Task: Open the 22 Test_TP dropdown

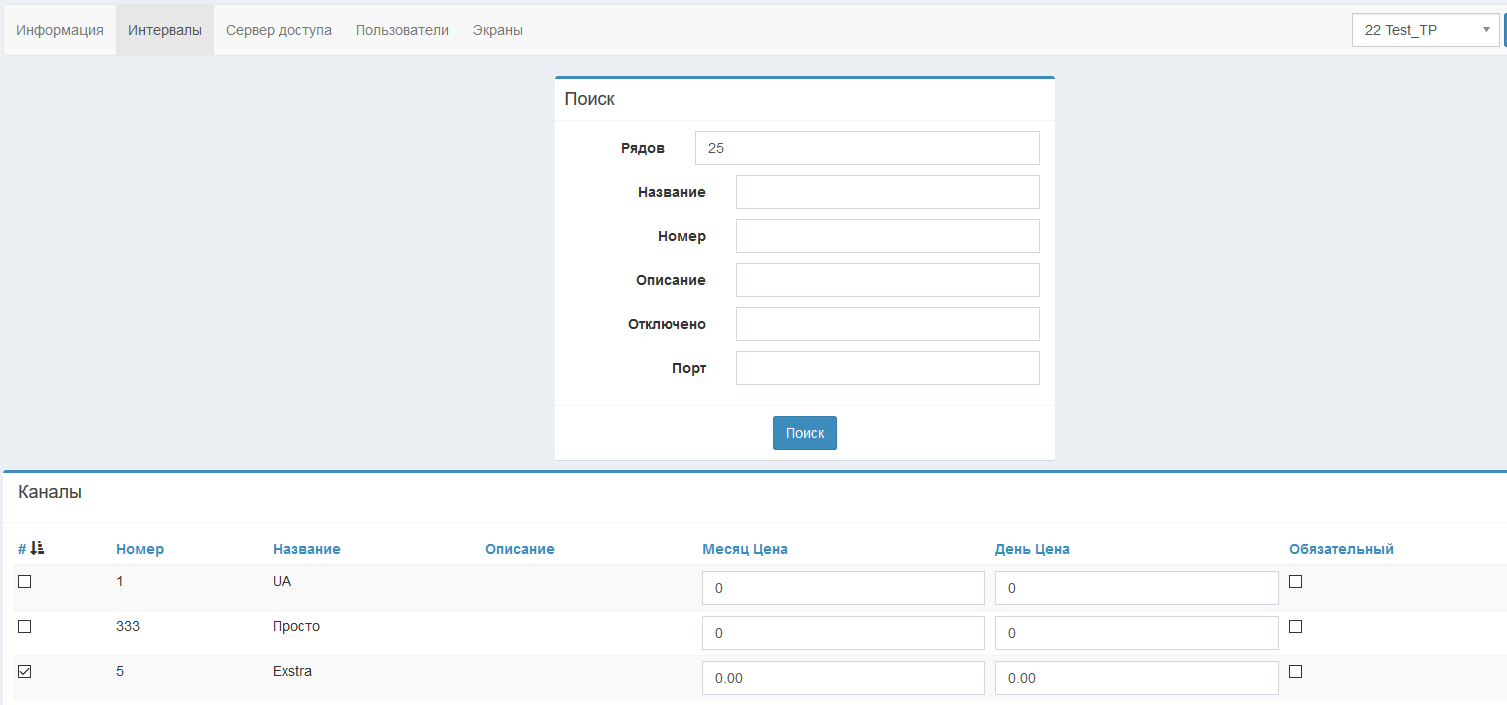Action: click(1425, 30)
